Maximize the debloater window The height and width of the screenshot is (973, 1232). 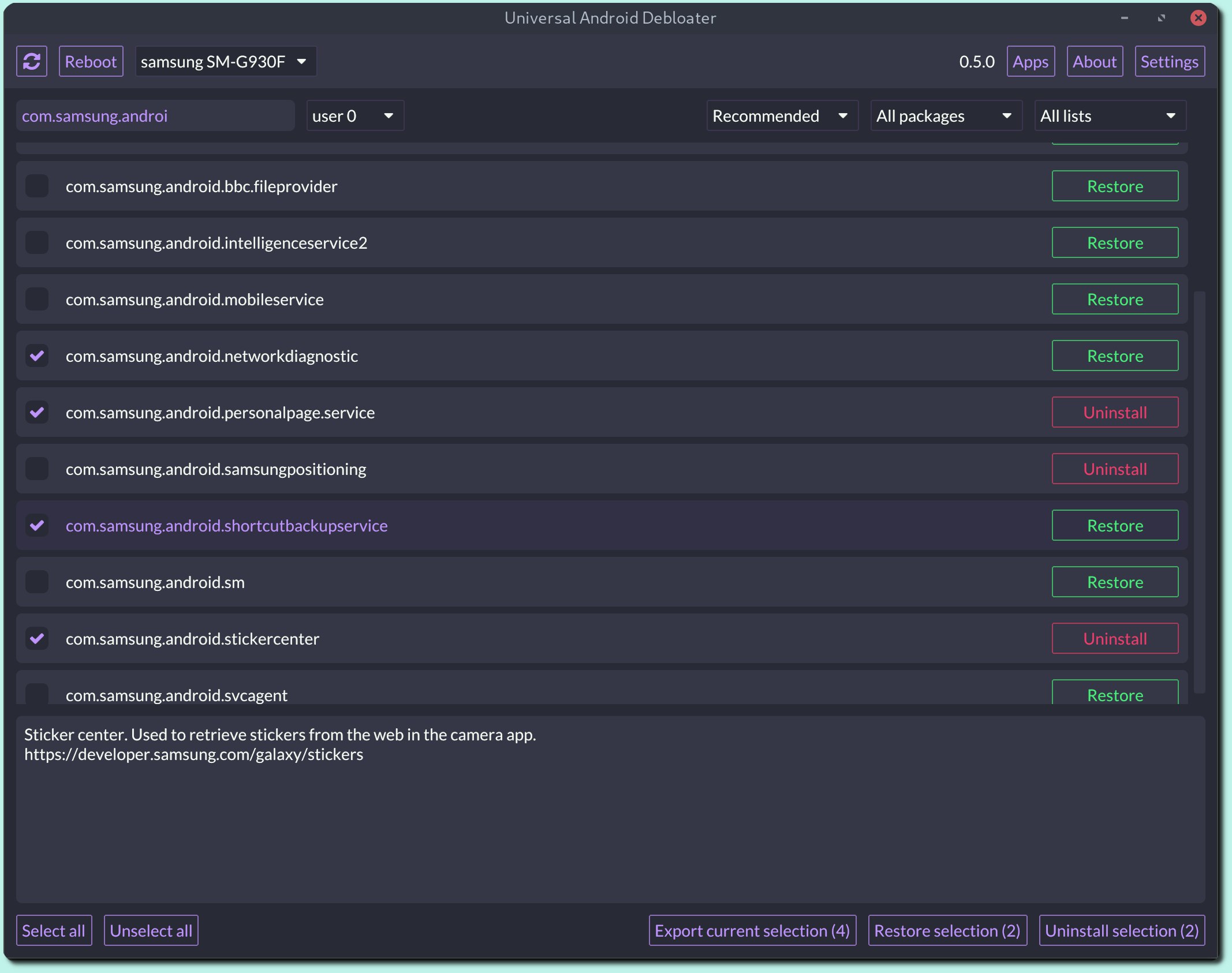pyautogui.click(x=1161, y=18)
